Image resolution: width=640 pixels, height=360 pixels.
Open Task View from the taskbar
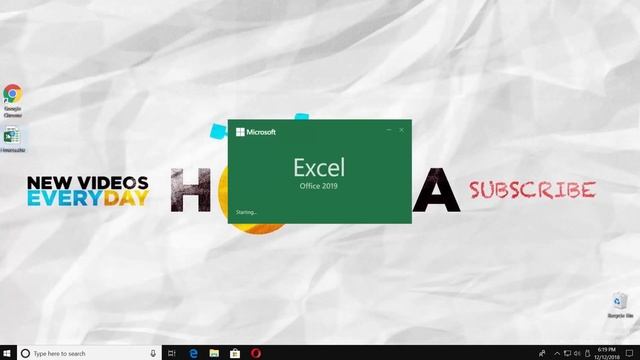[172, 353]
